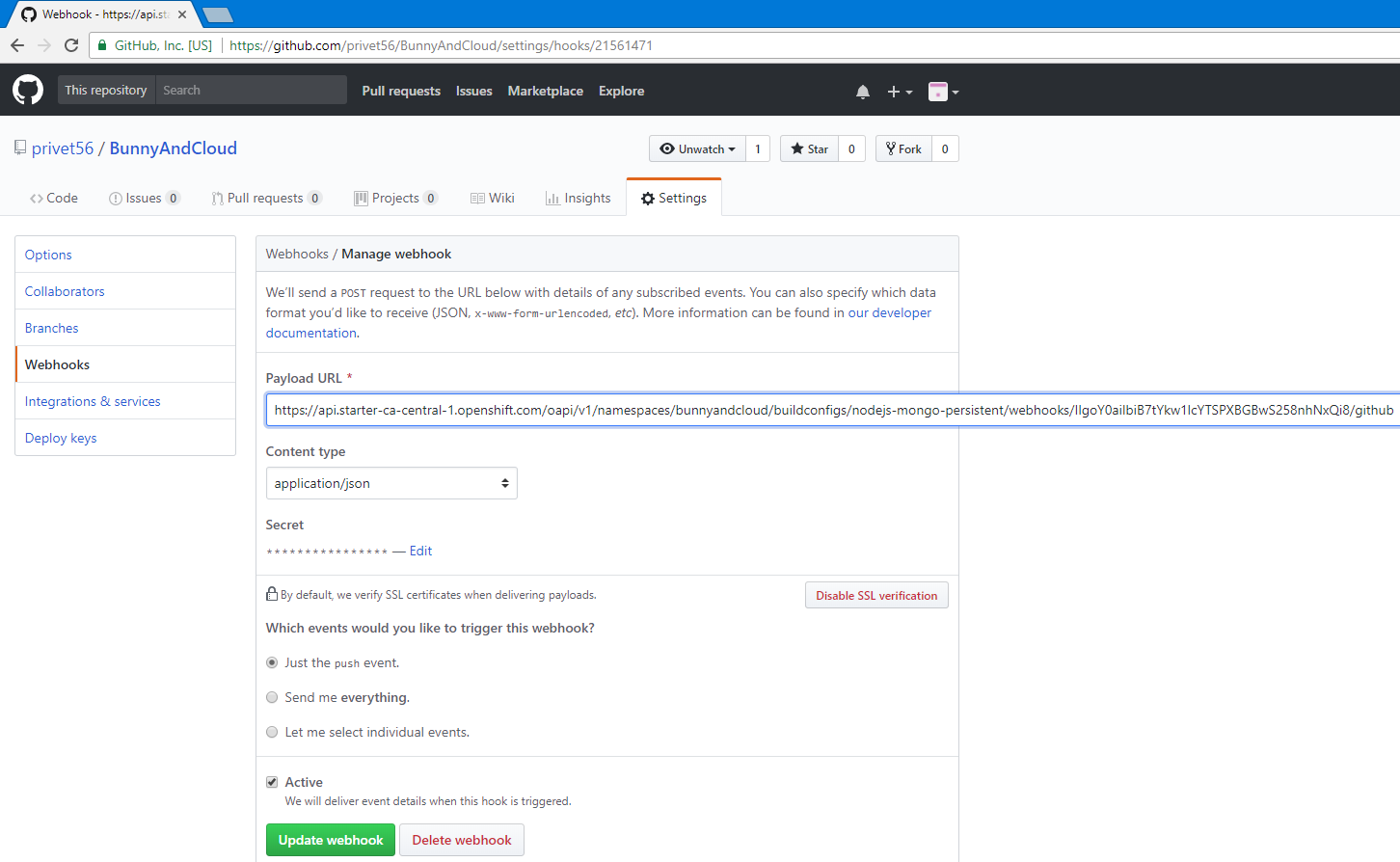Switch to the Code tab
This screenshot has height=862, width=1400.
[54, 198]
